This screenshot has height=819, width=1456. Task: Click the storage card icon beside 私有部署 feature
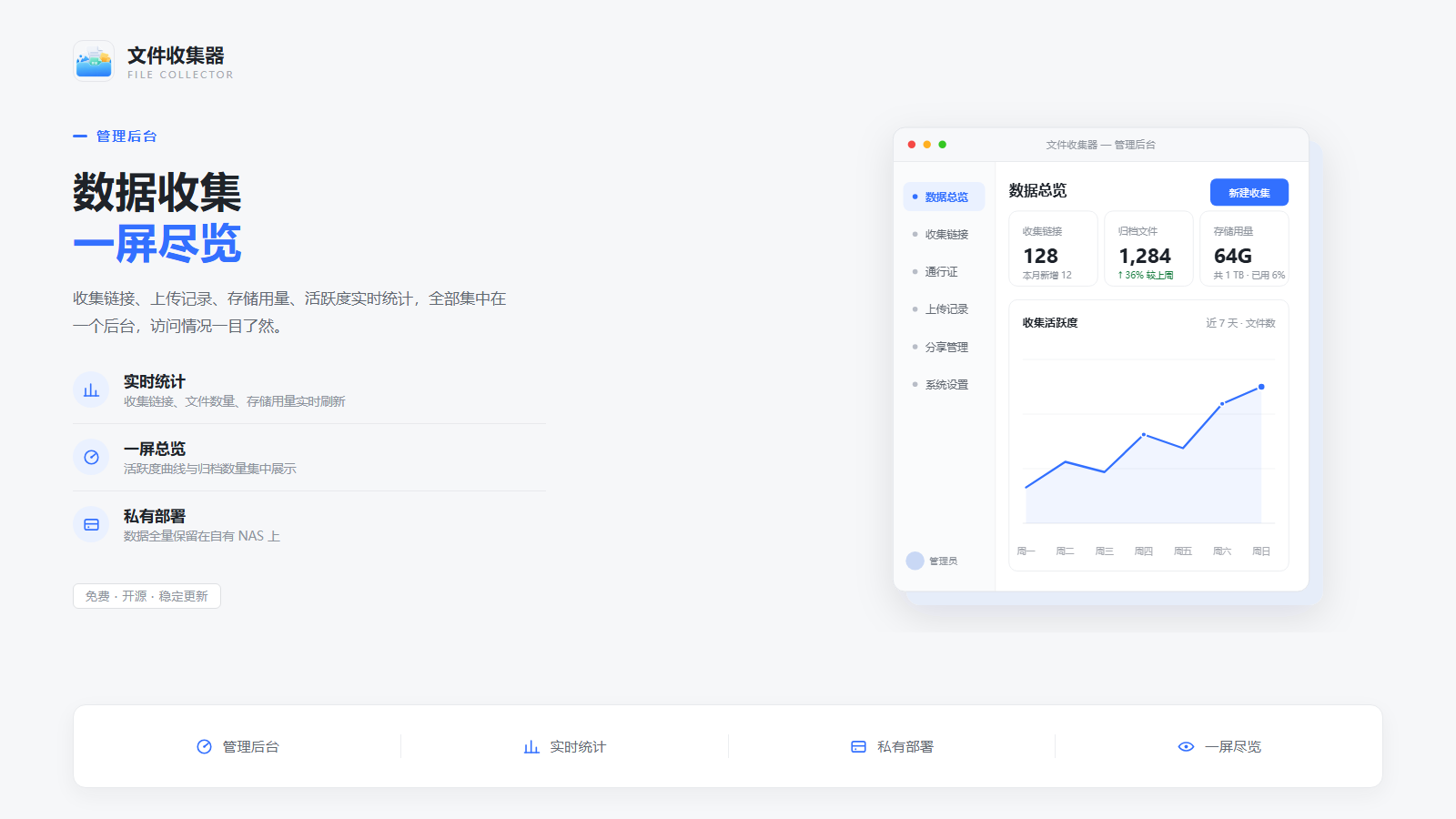[91, 525]
